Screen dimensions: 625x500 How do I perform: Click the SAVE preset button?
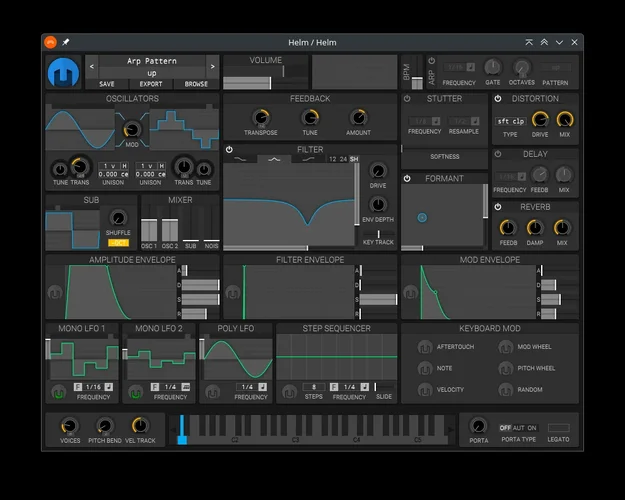pyautogui.click(x=107, y=85)
